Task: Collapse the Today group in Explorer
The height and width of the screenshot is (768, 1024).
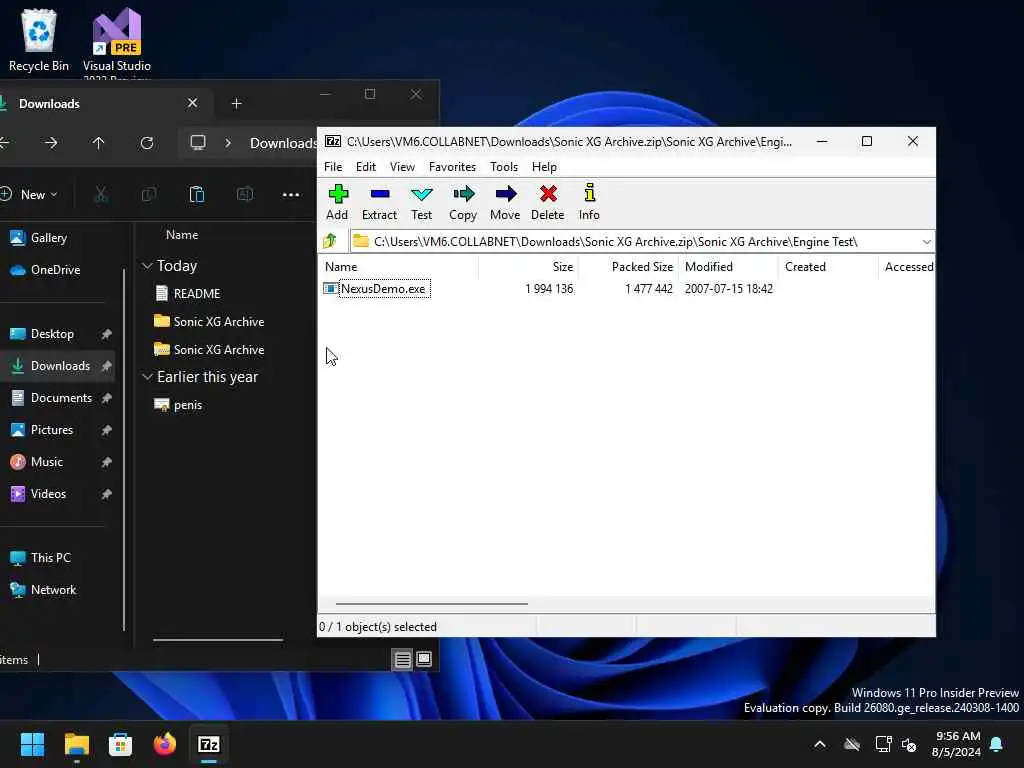Action: (x=148, y=266)
